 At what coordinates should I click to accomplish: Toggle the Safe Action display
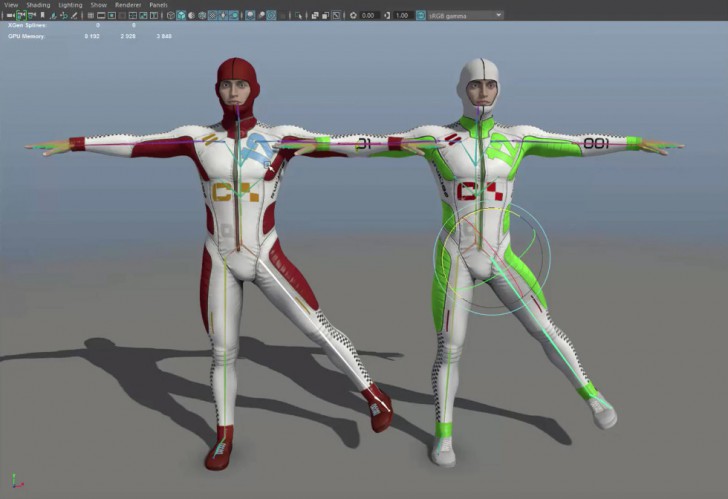click(143, 15)
